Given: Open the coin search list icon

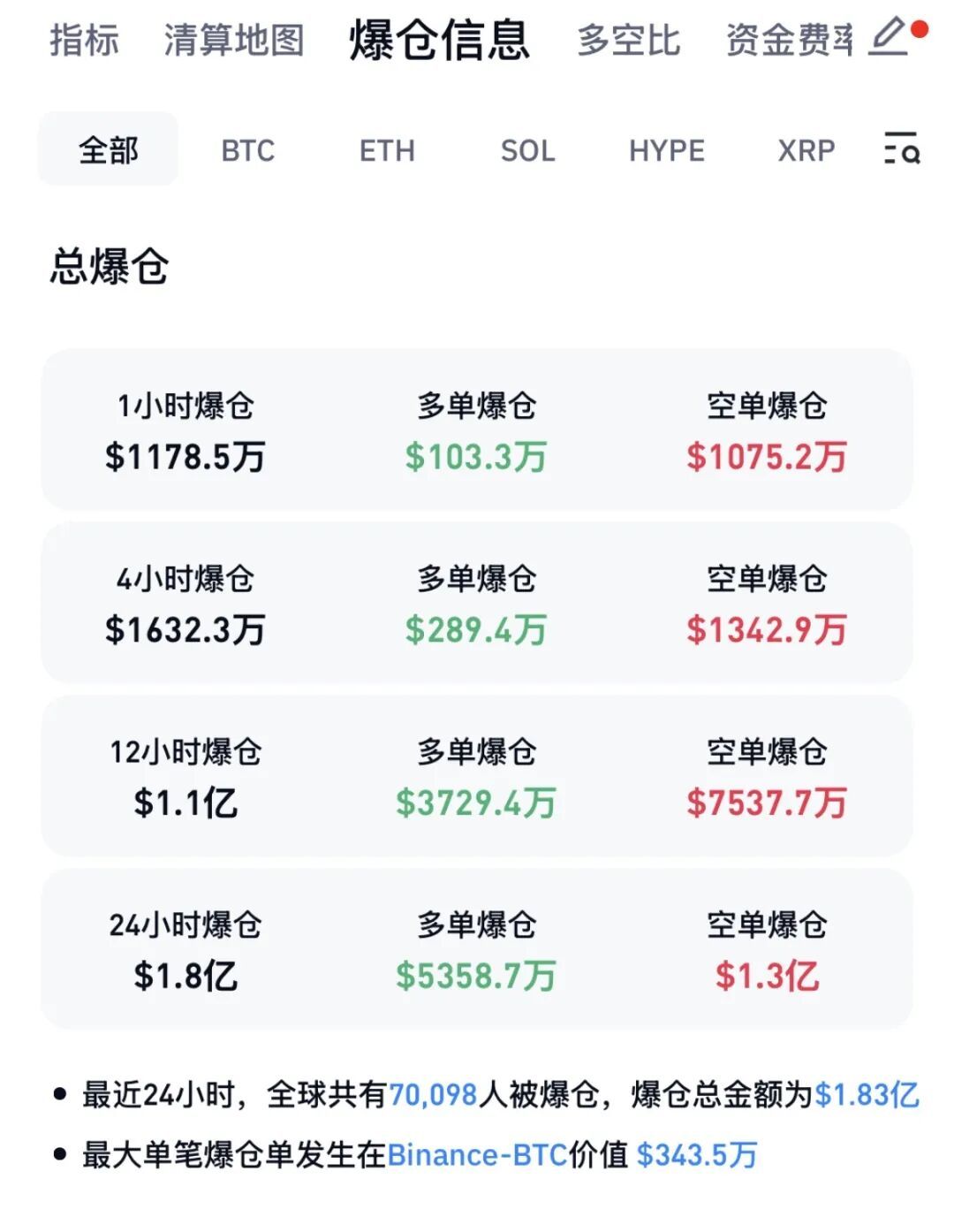Looking at the screenshot, I should (x=902, y=148).
